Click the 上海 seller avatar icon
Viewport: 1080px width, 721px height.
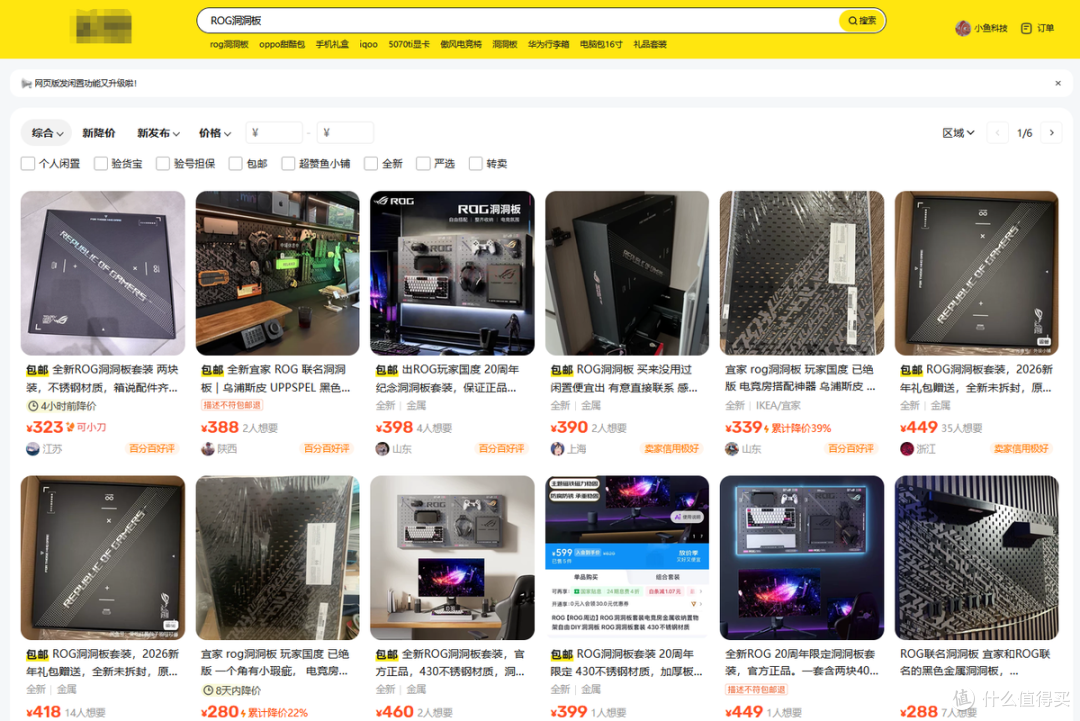coord(557,449)
